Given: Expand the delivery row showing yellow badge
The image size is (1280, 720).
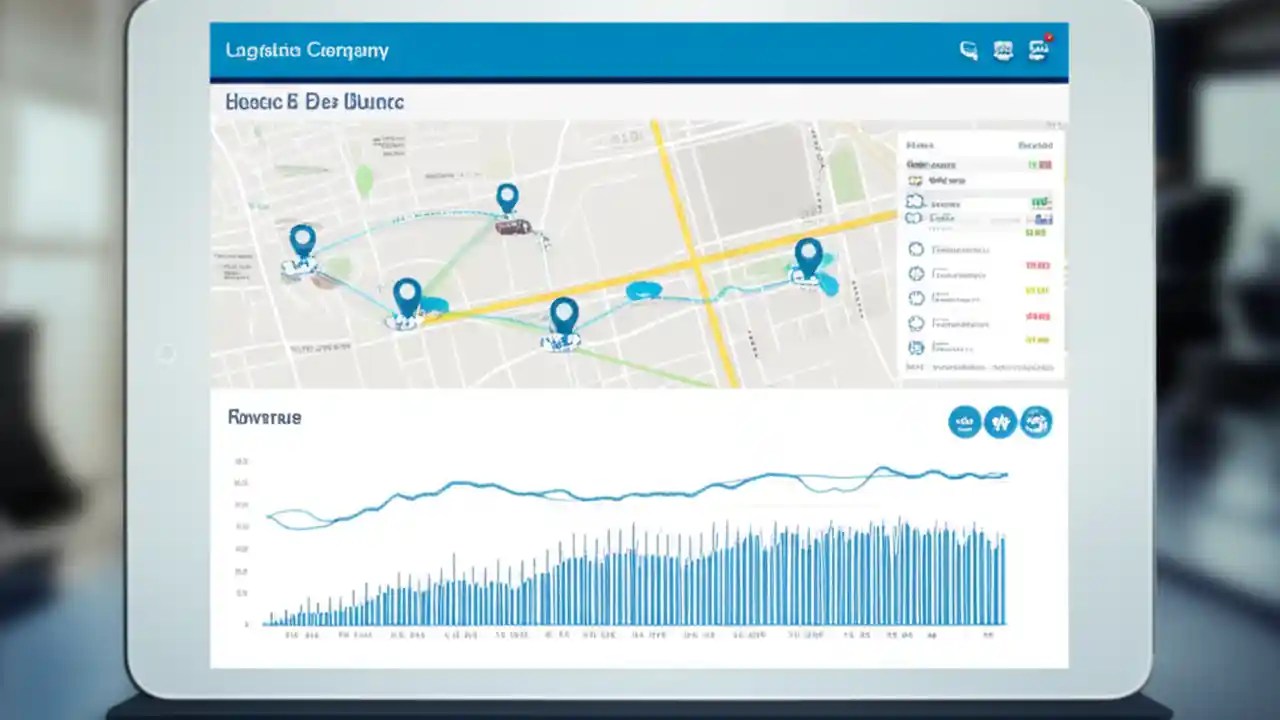Looking at the screenshot, I should pyautogui.click(x=975, y=297).
